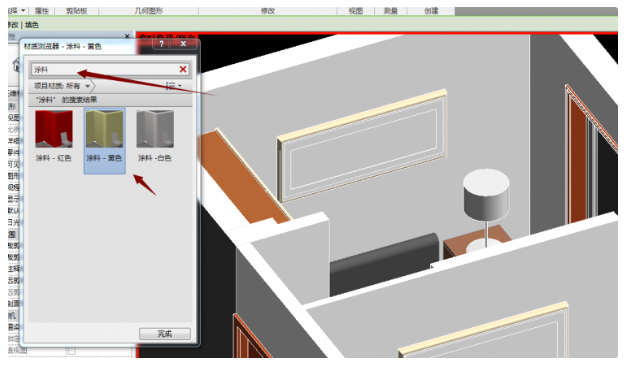This screenshot has width=624, height=367.
Task: Click the 涂料 - 黄色 label text
Action: coord(104,158)
